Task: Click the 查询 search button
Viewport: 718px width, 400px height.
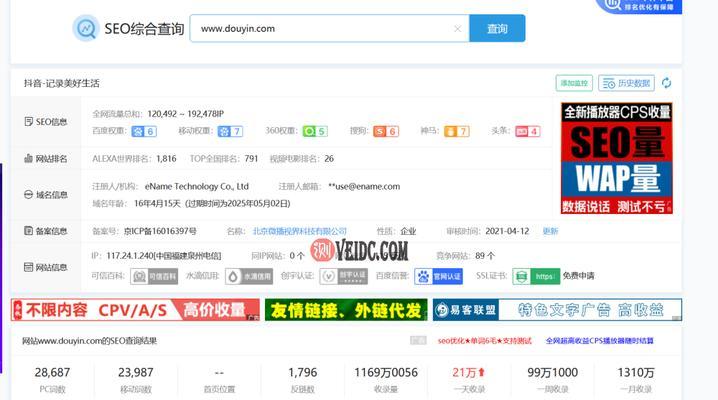Action: click(497, 28)
